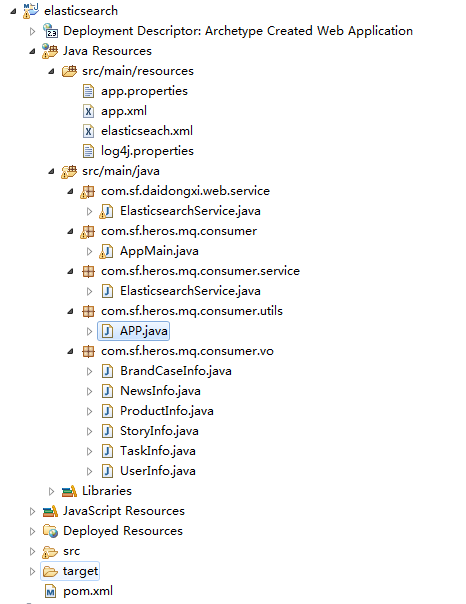Image resolution: width=466 pixels, height=604 pixels.
Task: Click the Deployment Descriptor icon
Action: tap(50, 31)
